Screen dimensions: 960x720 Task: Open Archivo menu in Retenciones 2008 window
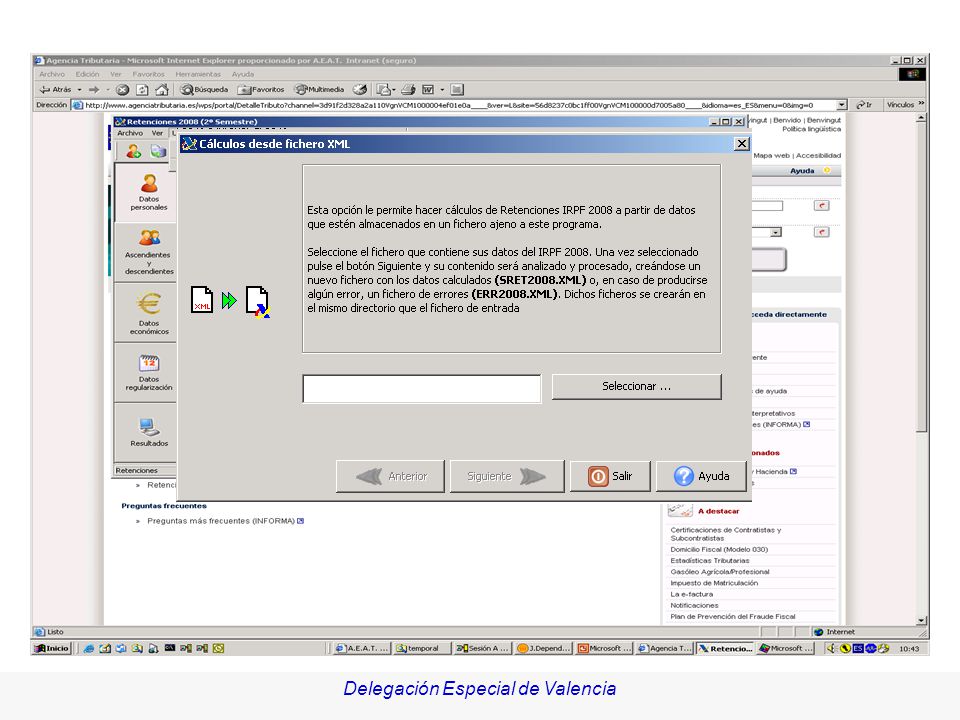pyautogui.click(x=130, y=133)
